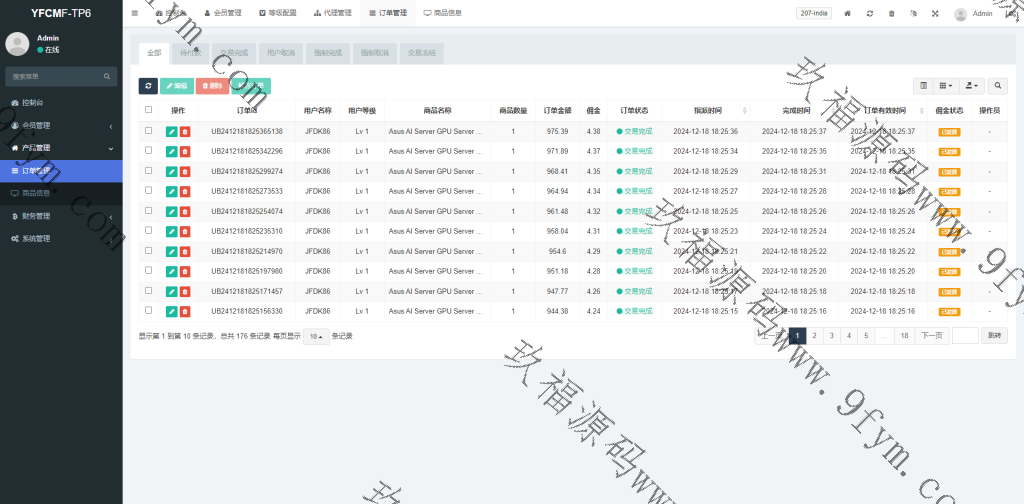Image resolution: width=1024 pixels, height=504 pixels.
Task: Open the search icon in the table toolbar
Action: pyautogui.click(x=997, y=86)
